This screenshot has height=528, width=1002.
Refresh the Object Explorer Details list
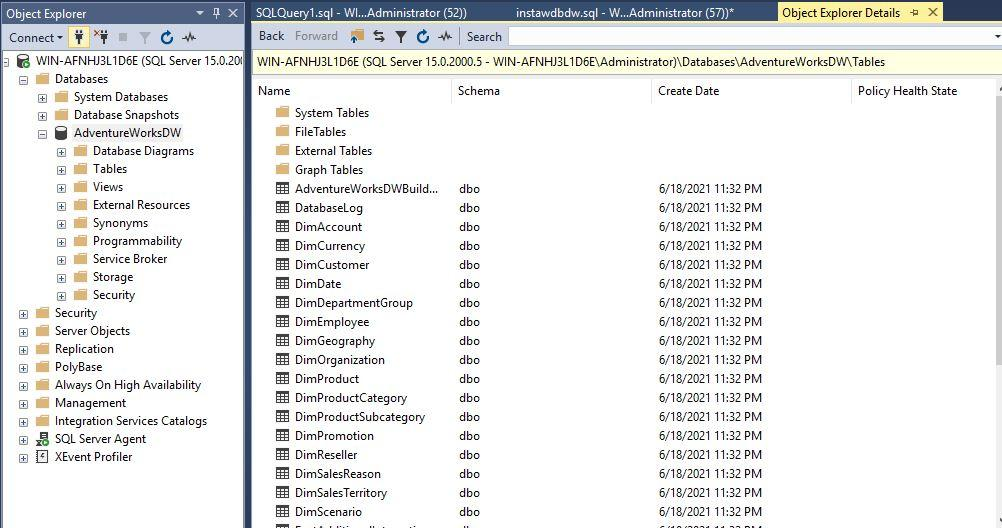click(x=422, y=36)
